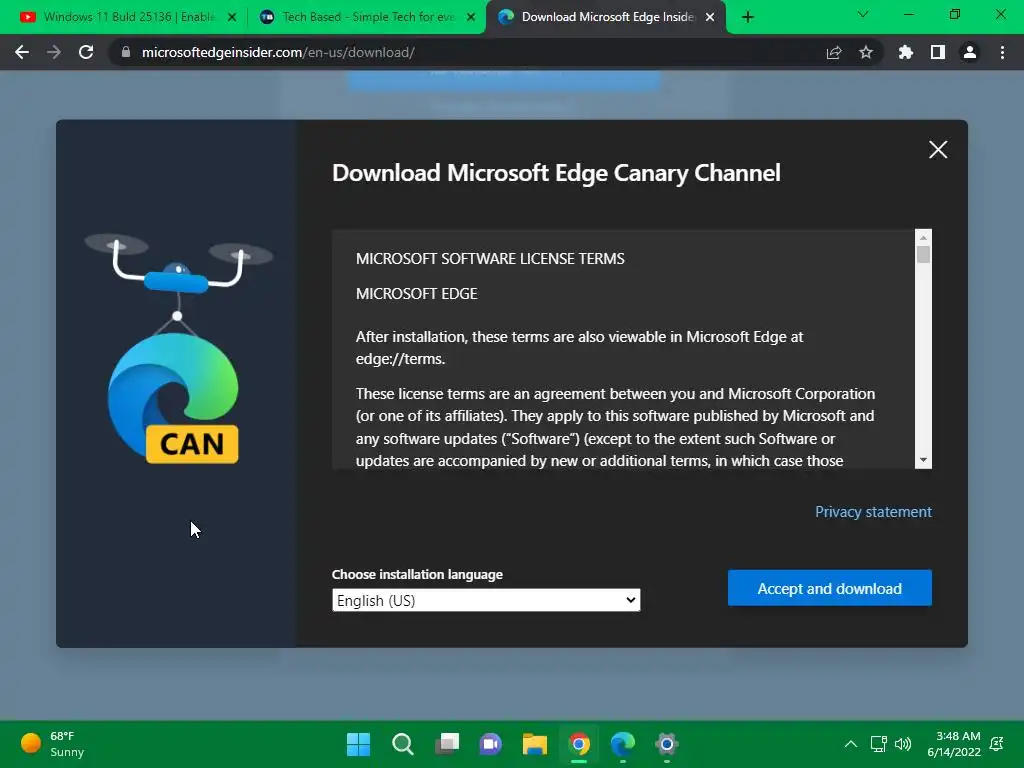This screenshot has width=1024, height=768.
Task: Open the Settings gear on the taskbar
Action: point(667,744)
